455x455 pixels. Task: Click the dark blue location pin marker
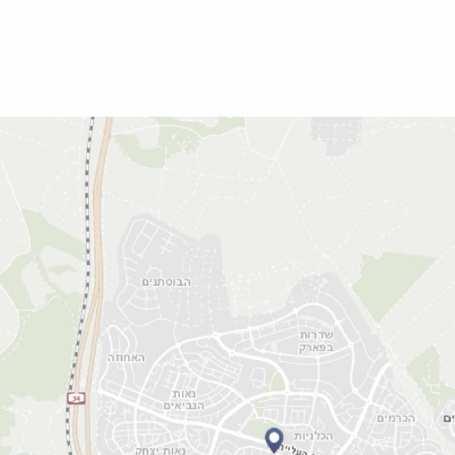[x=274, y=440]
